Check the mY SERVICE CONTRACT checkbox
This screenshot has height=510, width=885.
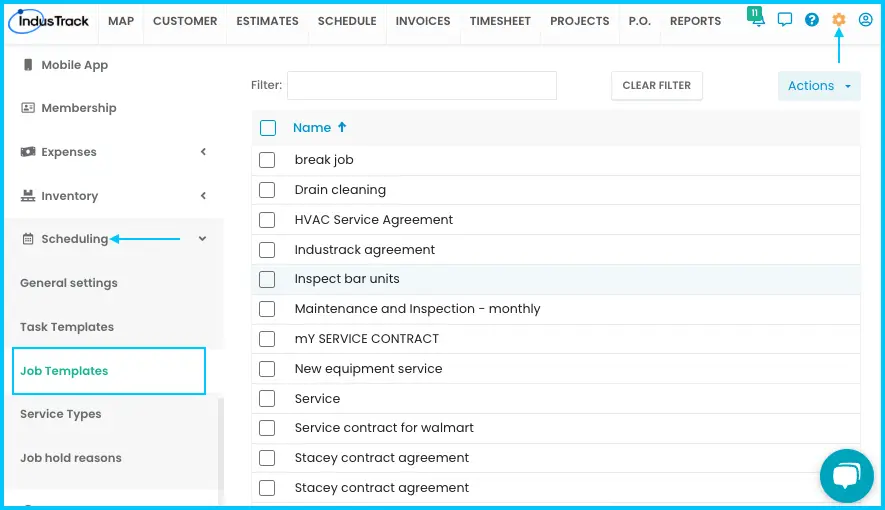tap(267, 338)
